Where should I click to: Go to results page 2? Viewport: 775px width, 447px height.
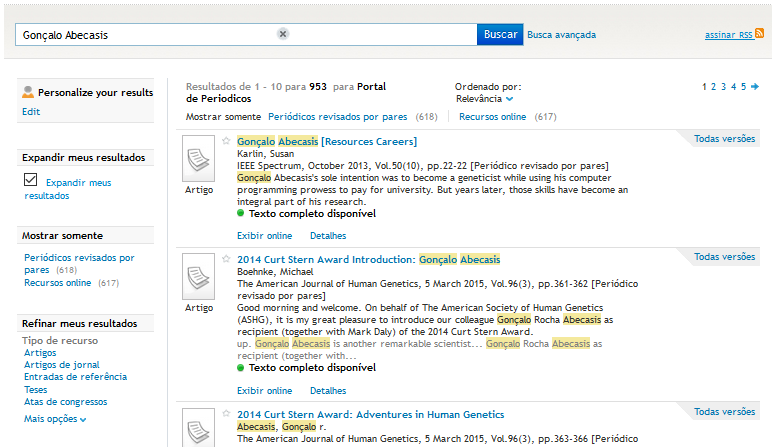[x=713, y=87]
